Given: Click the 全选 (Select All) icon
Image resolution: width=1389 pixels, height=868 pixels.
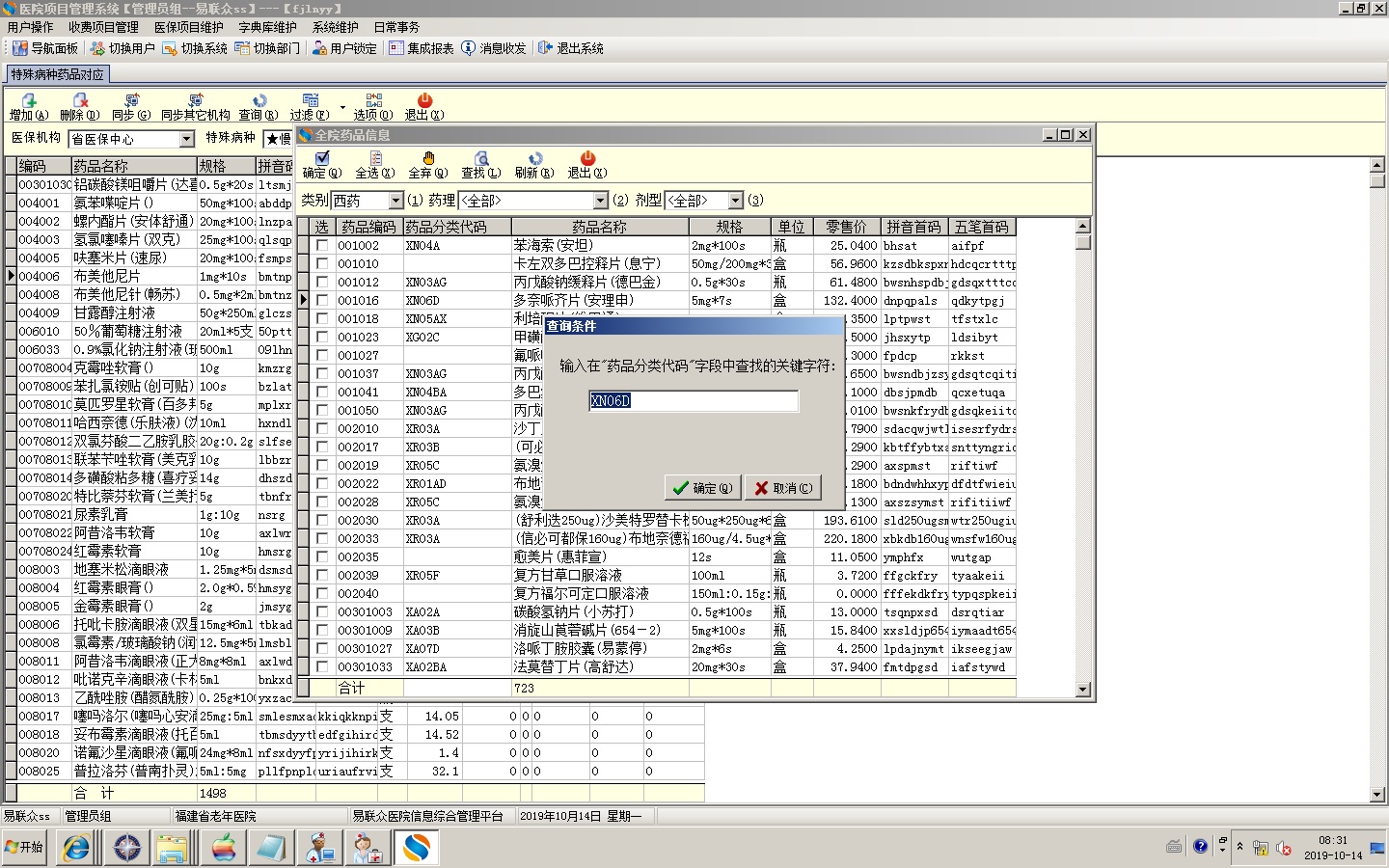Looking at the screenshot, I should (x=375, y=159).
